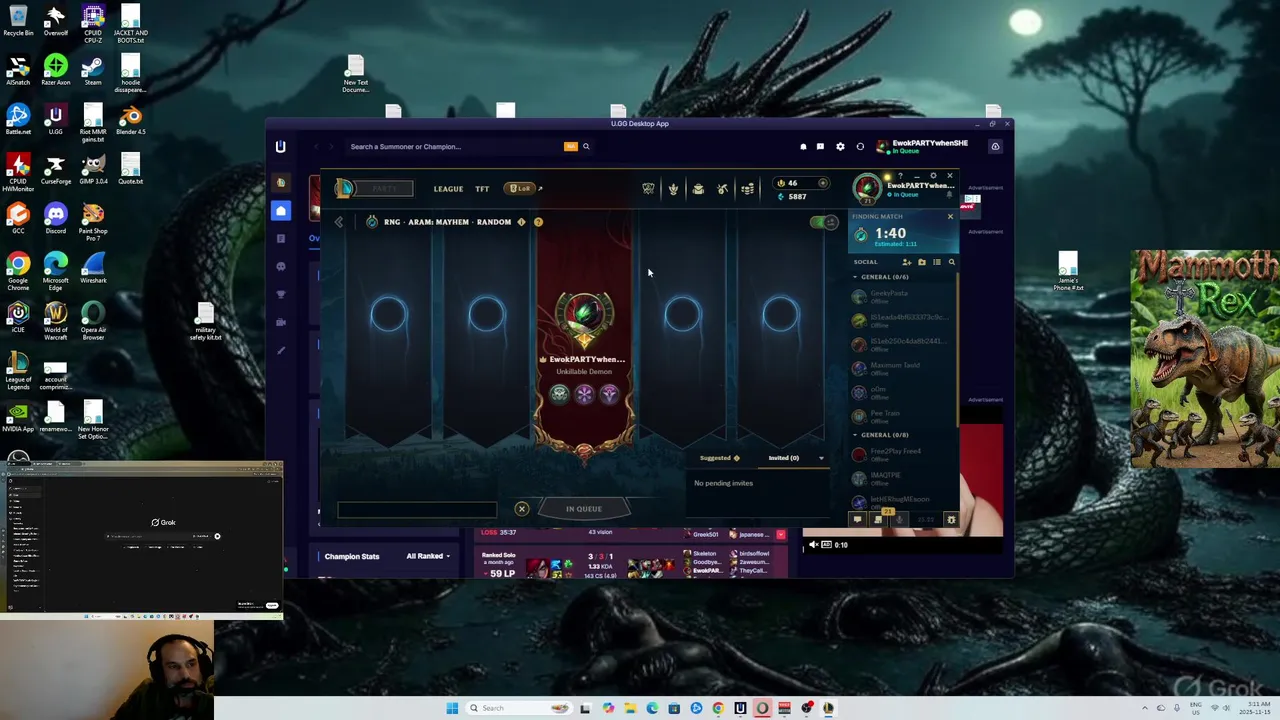Open the Clash trophy icon in League client
This screenshot has height=720, width=1280.
click(648, 188)
